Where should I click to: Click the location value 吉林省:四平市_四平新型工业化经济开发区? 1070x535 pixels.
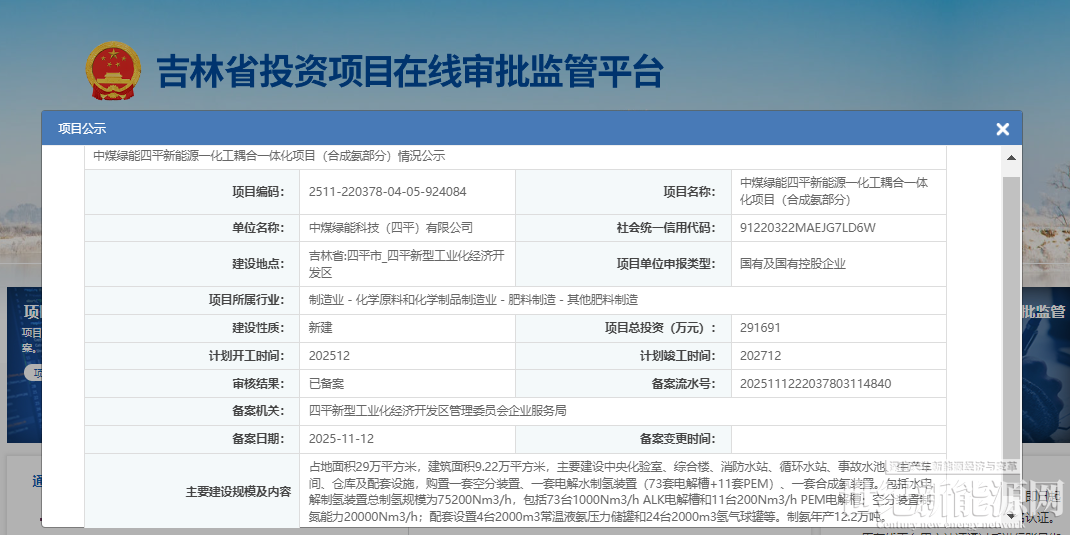pos(407,264)
